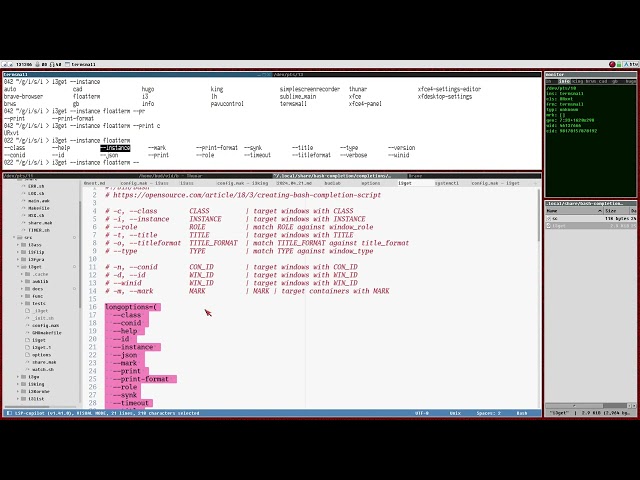Click the termsmall window icon in top panel
640x480 pixels.
click(68, 64)
